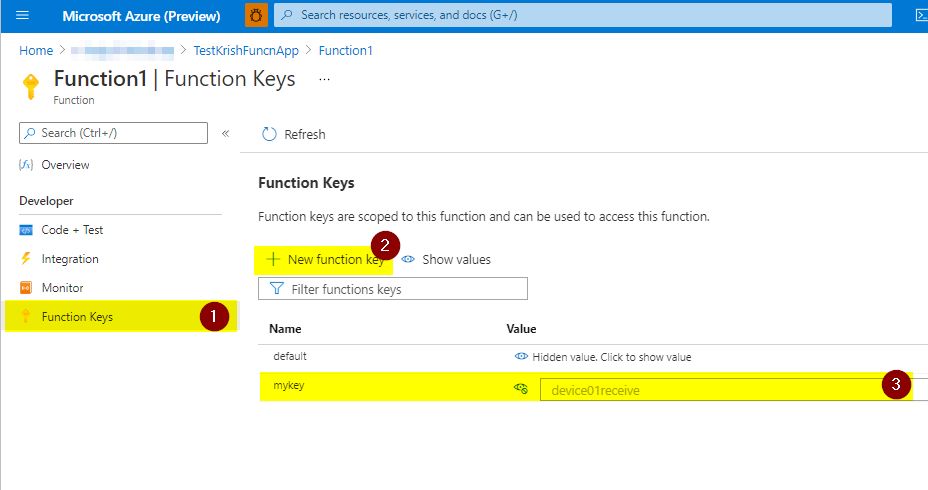Click New function key button
This screenshot has height=490, width=928.
click(x=324, y=260)
